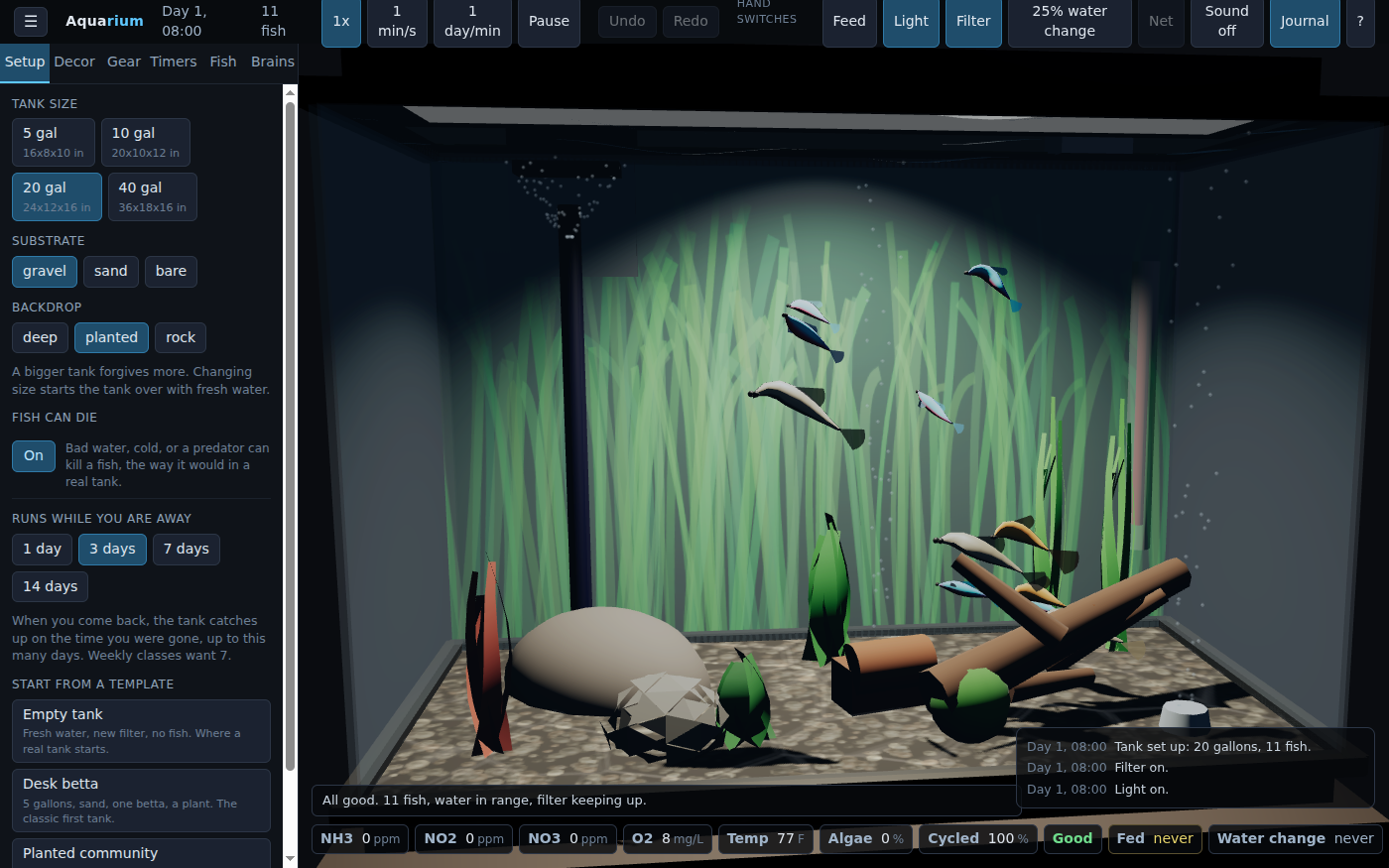Pick bare substrate
Image resolution: width=1389 pixels, height=868 pixels.
pyautogui.click(x=171, y=271)
